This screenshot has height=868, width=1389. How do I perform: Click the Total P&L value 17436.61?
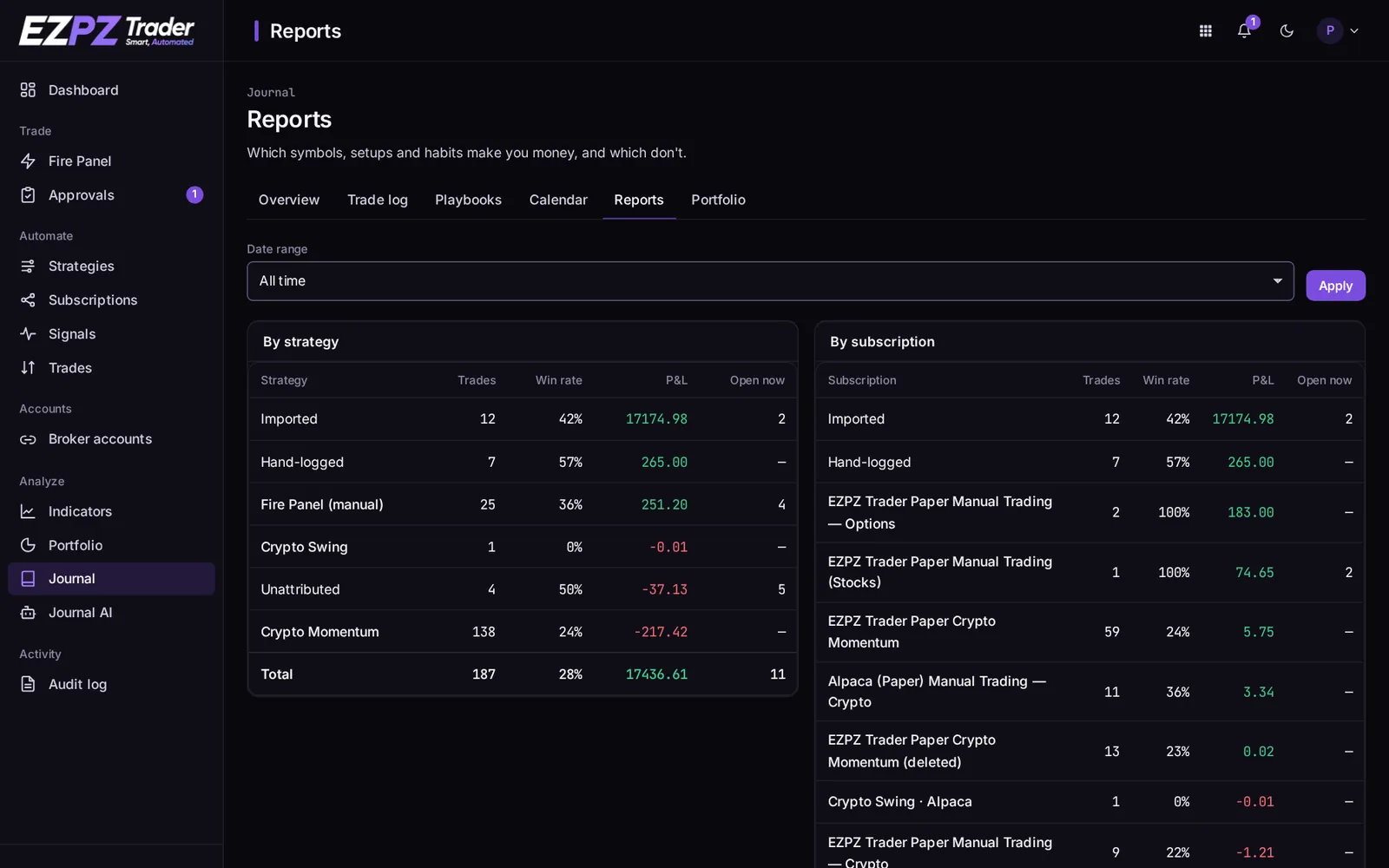(x=656, y=674)
